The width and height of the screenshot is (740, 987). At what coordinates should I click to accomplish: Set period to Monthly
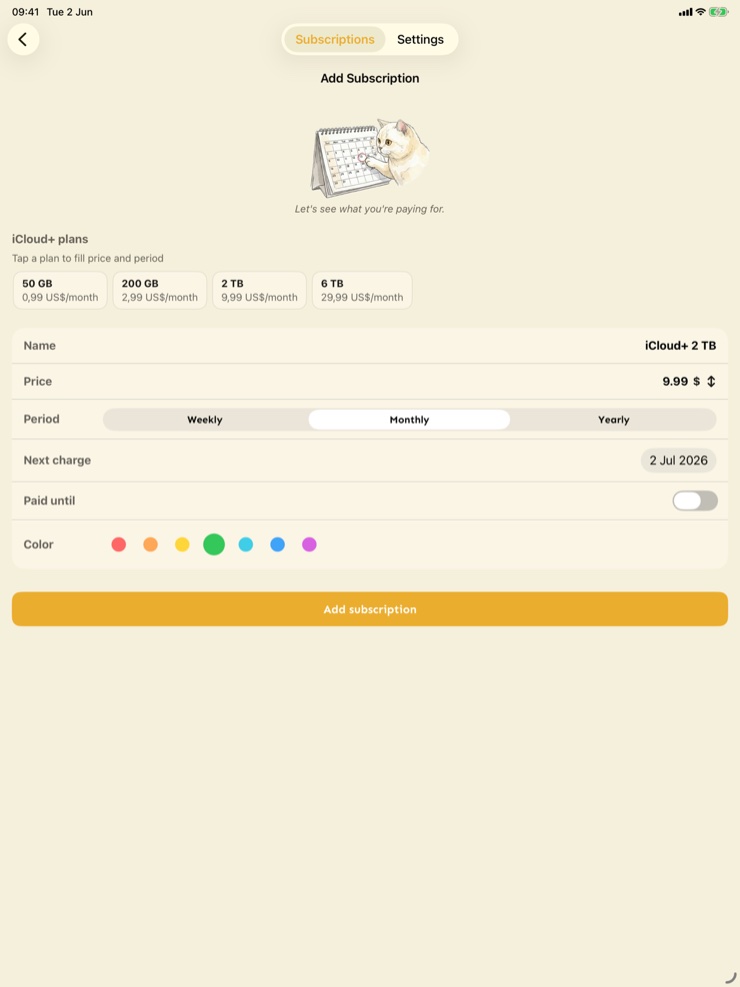click(x=409, y=420)
